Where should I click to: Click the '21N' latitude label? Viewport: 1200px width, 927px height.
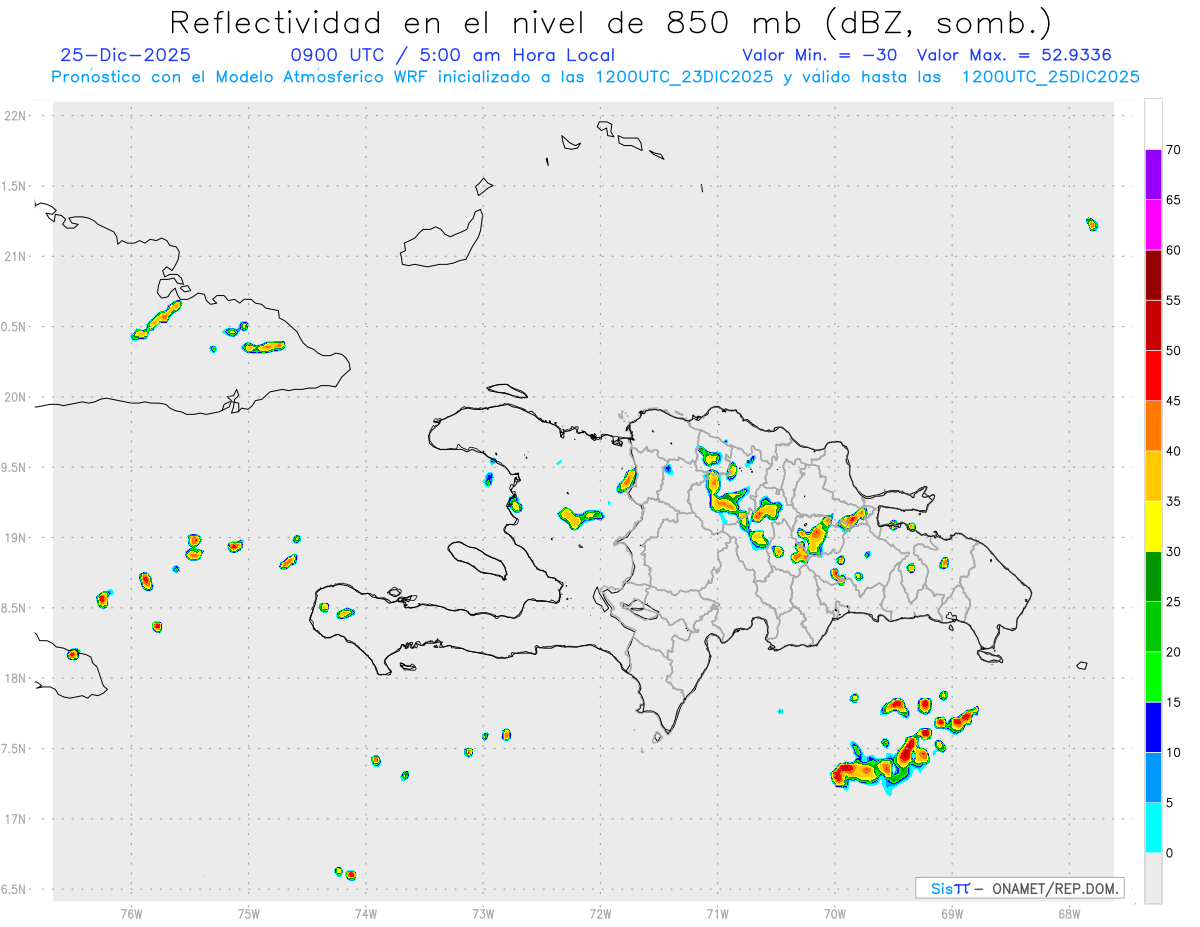(x=17, y=256)
